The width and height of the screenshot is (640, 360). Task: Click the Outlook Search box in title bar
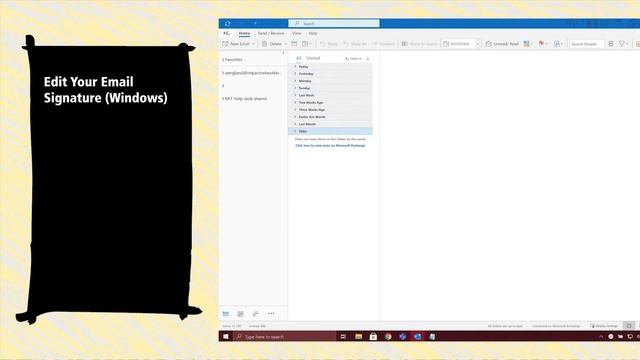pyautogui.click(x=334, y=23)
